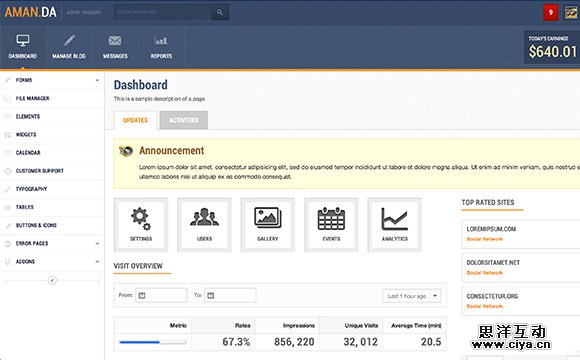Expand the Error Pages menu arrow

tap(97, 243)
